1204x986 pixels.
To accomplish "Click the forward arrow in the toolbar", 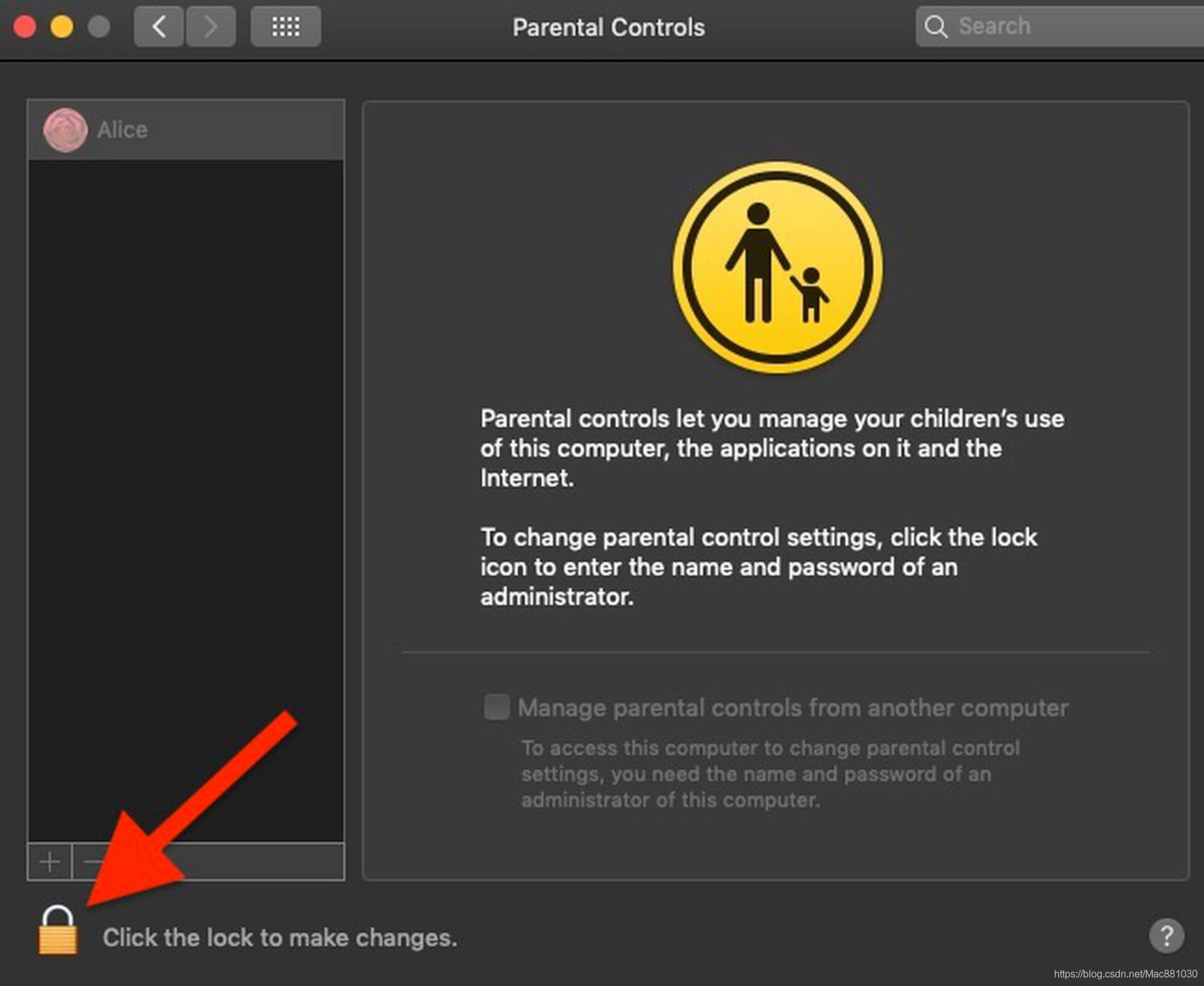I will (211, 26).
